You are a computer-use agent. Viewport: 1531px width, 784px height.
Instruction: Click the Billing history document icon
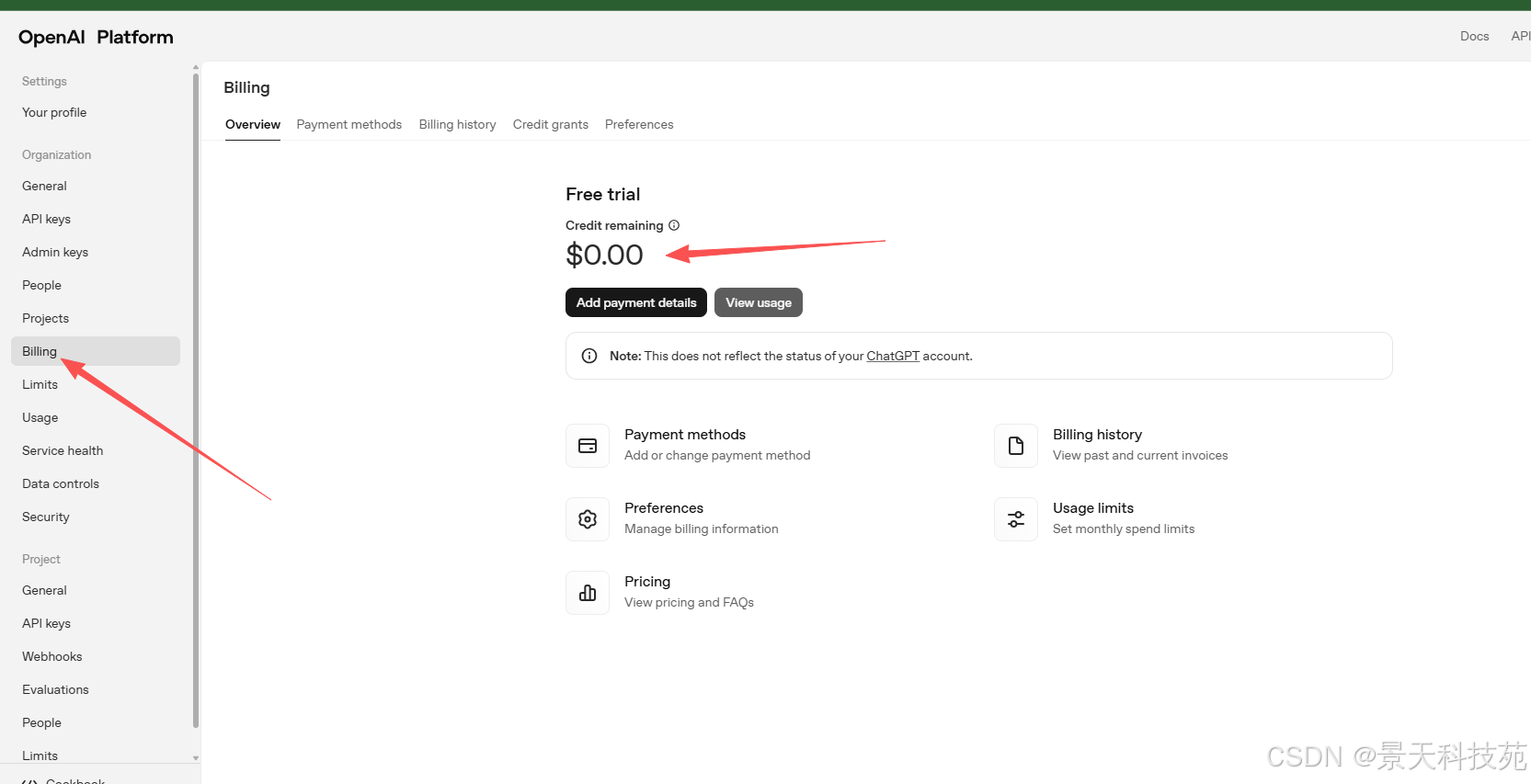pos(1016,446)
